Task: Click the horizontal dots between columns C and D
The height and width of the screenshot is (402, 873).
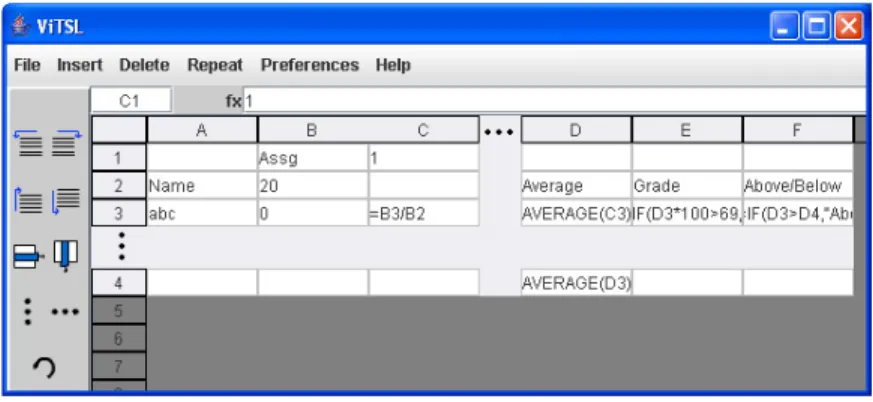Action: point(499,133)
